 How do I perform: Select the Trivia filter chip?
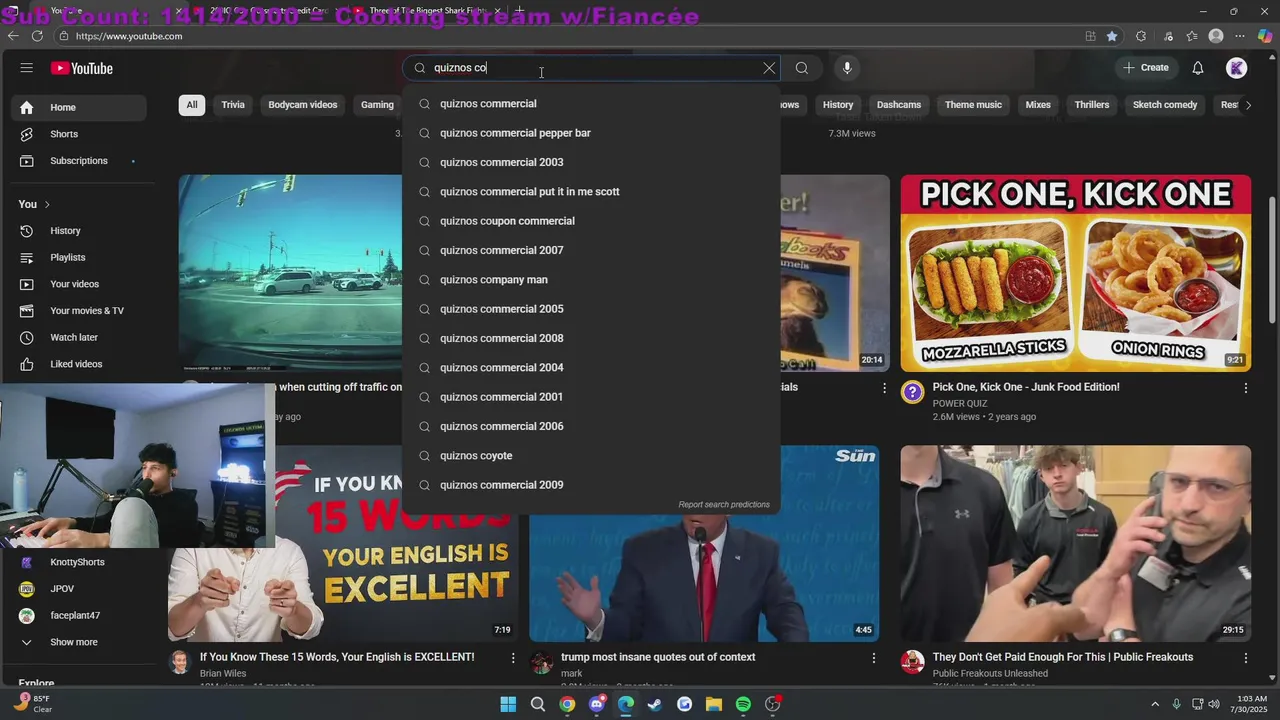click(233, 105)
